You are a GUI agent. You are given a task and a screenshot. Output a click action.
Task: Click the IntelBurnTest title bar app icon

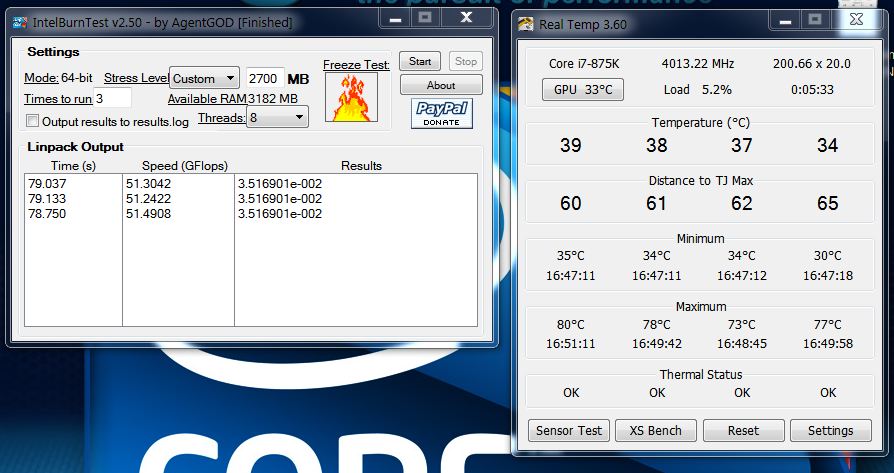coord(20,23)
